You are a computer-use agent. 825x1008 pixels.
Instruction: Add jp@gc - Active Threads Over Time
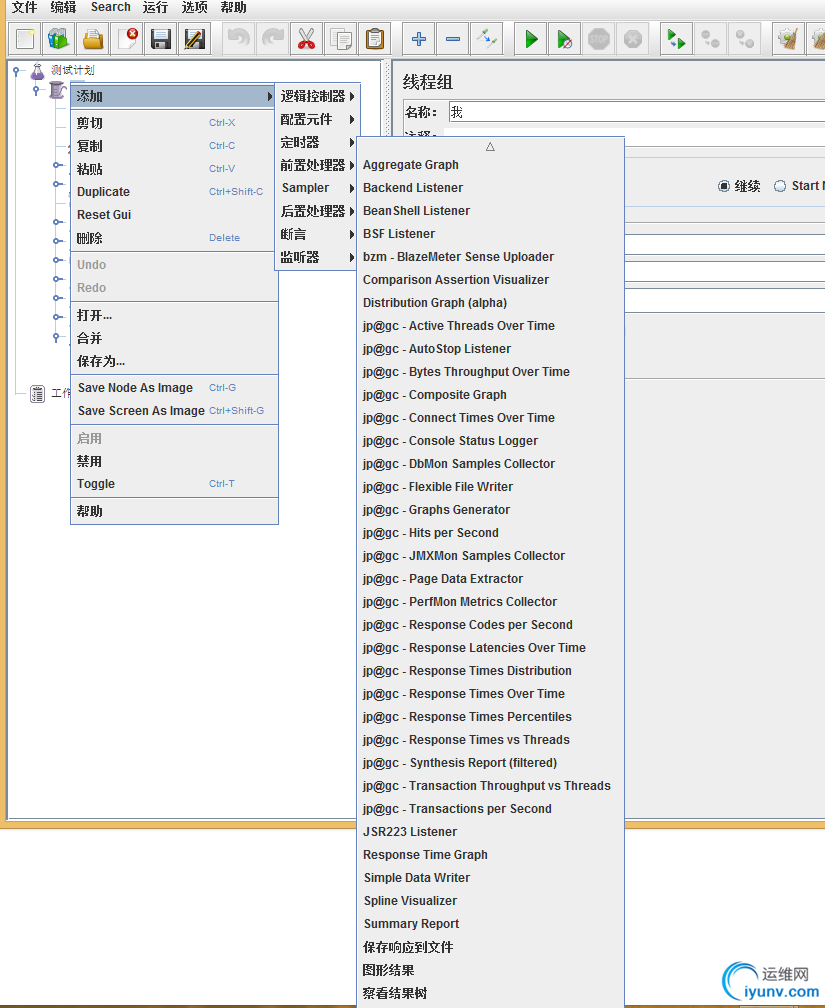pyautogui.click(x=490, y=326)
